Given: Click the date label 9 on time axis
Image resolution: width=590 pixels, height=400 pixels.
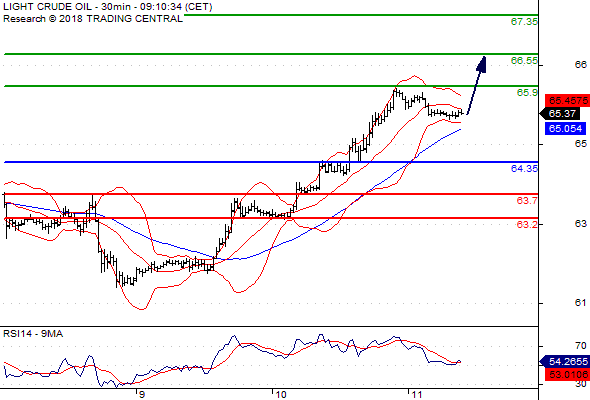Looking at the screenshot, I should tap(141, 395).
